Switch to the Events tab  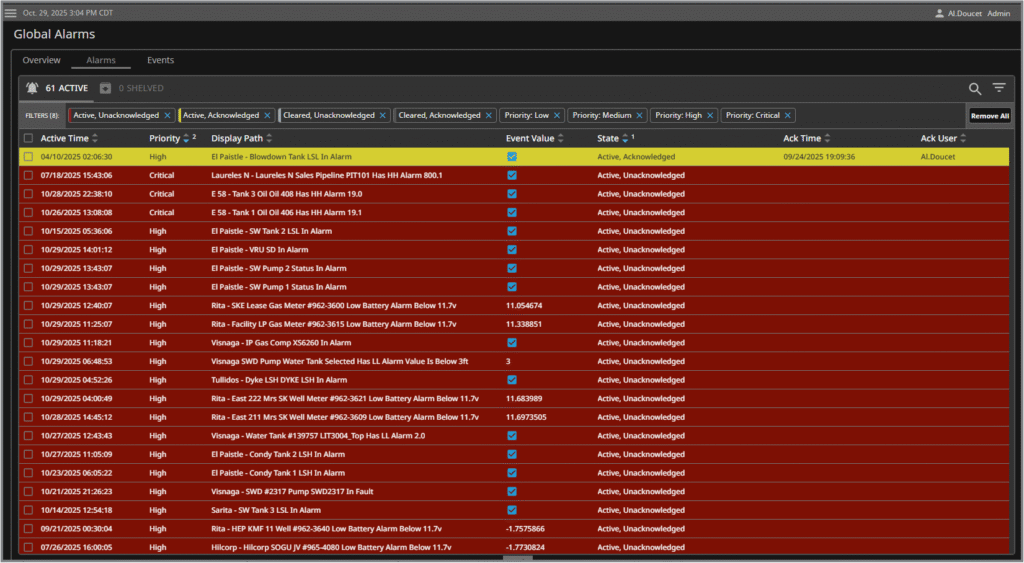pos(160,61)
